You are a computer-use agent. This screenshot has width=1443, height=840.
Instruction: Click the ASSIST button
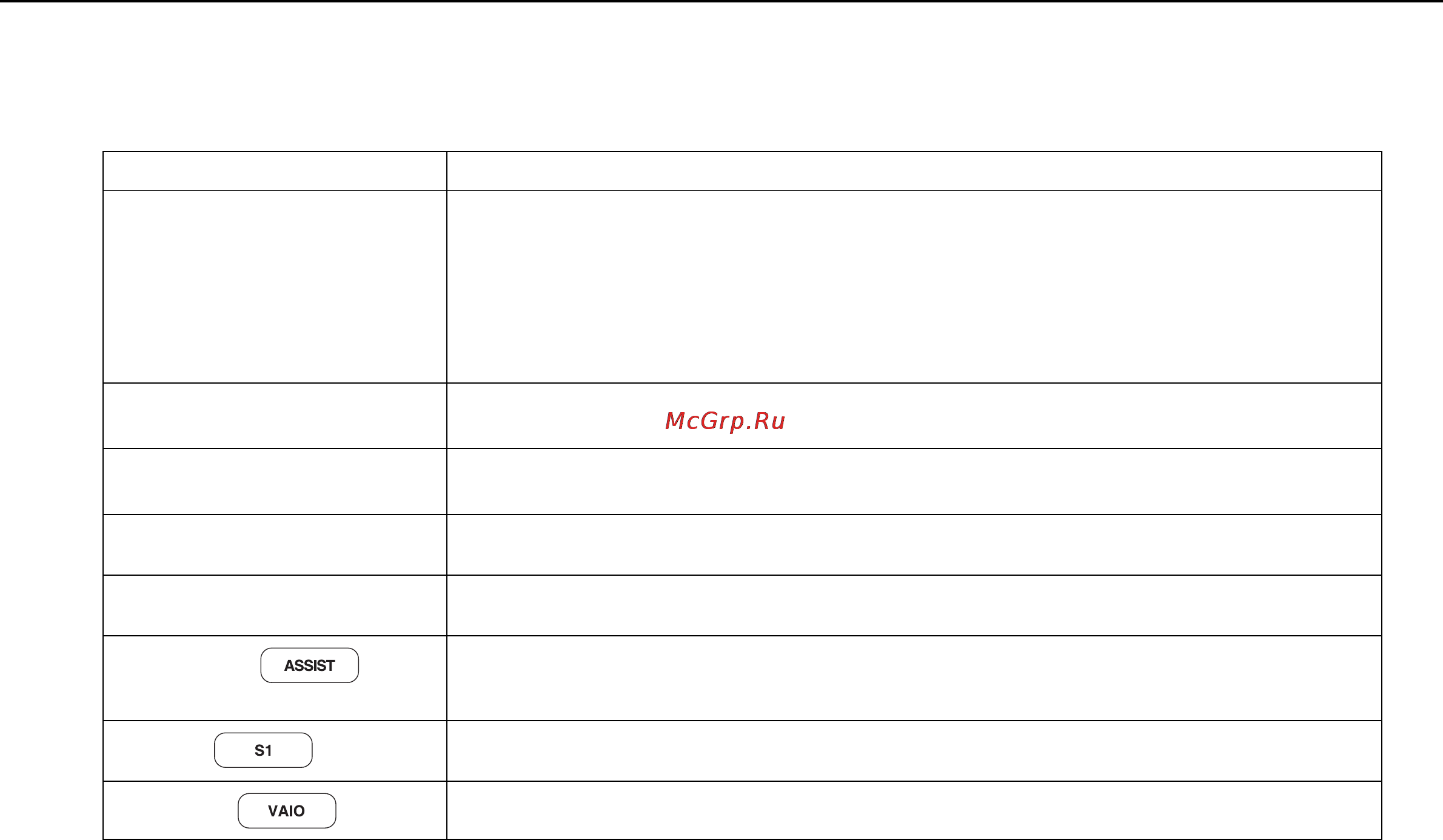point(309,665)
